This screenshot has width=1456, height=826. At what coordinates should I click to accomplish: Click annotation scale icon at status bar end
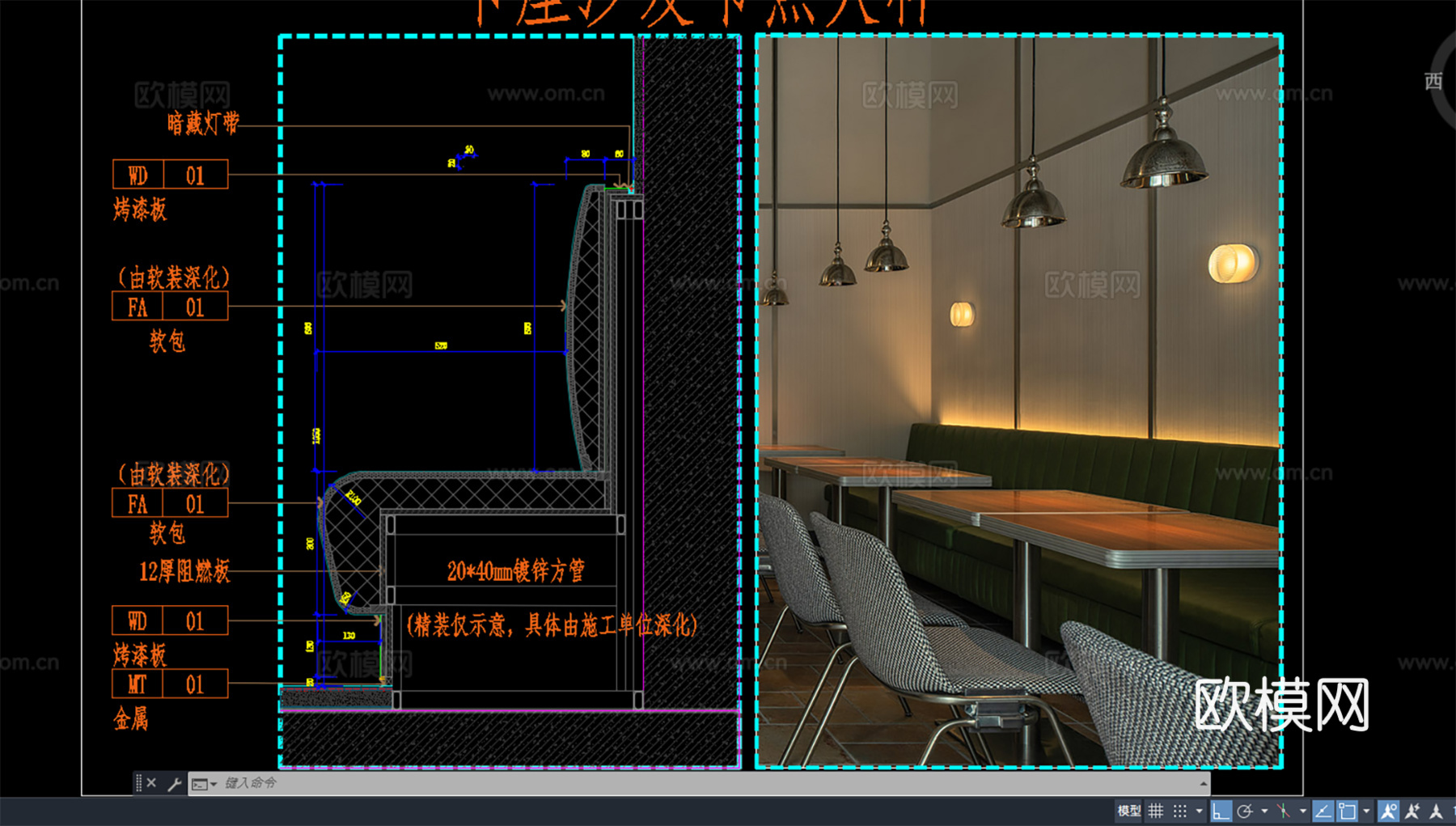click(x=1436, y=811)
